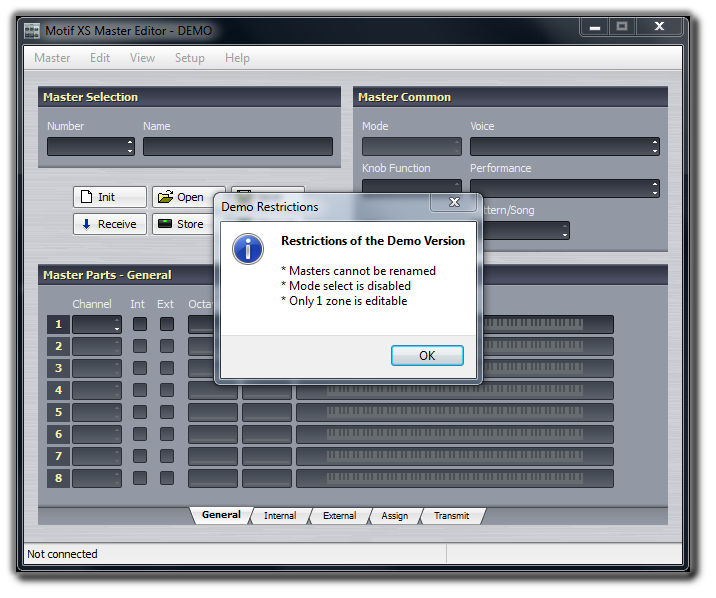
Task: Select part number 5 button
Action: point(58,412)
